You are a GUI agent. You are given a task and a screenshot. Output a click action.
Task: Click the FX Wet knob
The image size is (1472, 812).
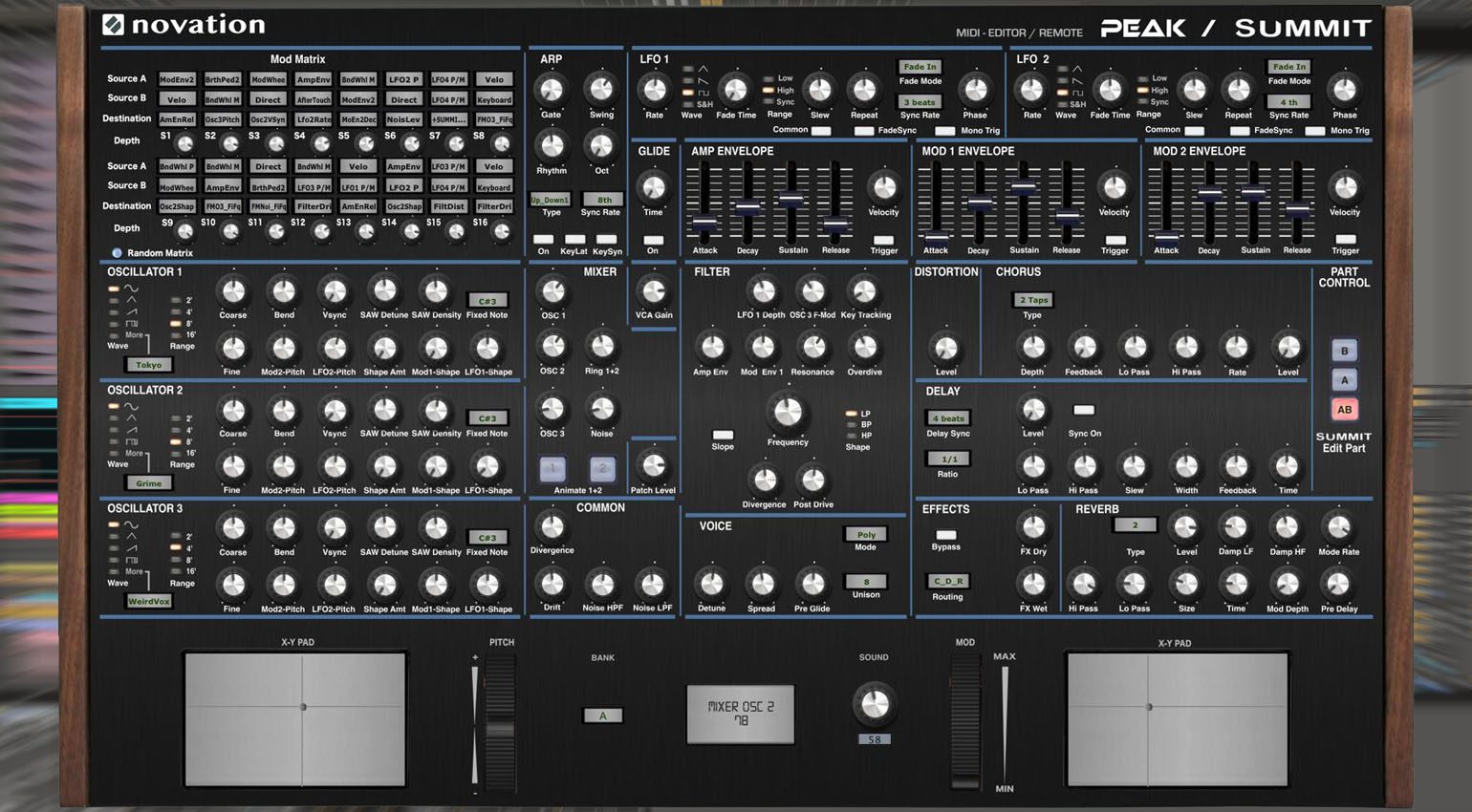point(1033,584)
